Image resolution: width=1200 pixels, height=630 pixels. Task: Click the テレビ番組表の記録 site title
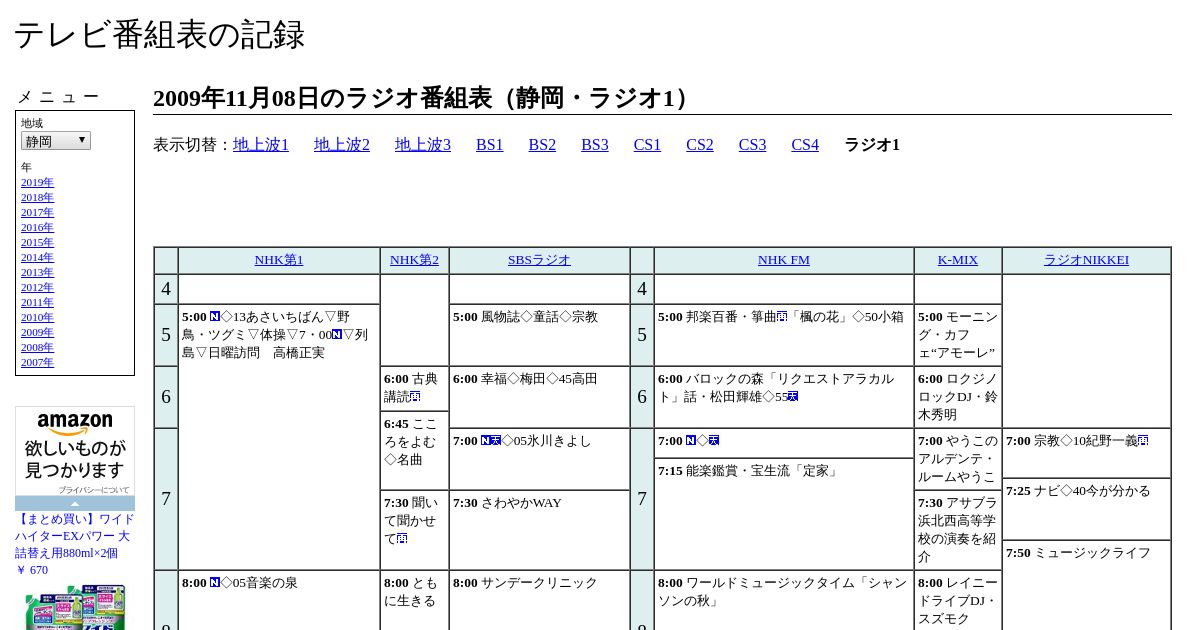[x=159, y=35]
